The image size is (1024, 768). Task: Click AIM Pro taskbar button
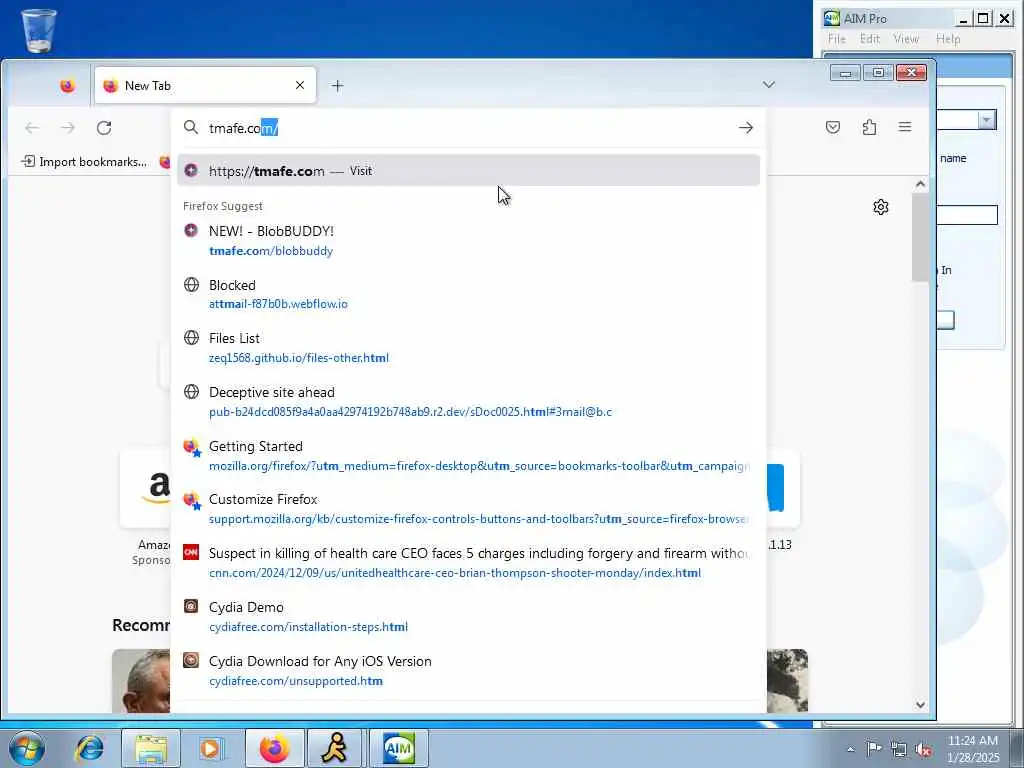pos(398,748)
